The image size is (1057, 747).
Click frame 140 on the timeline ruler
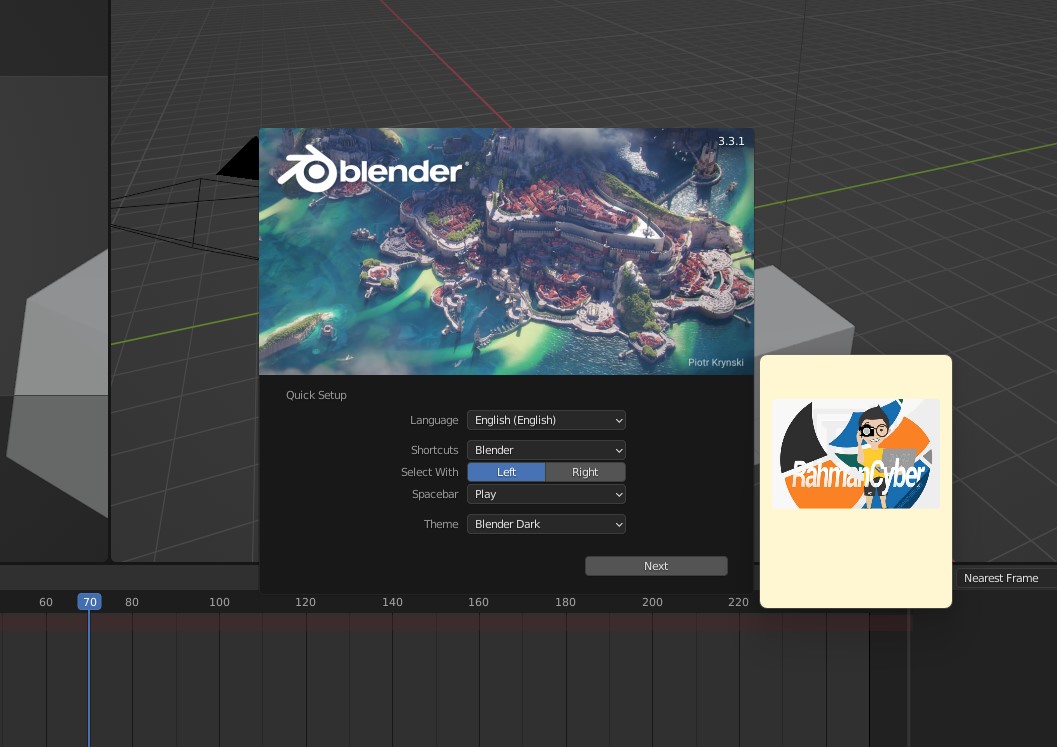pos(392,602)
